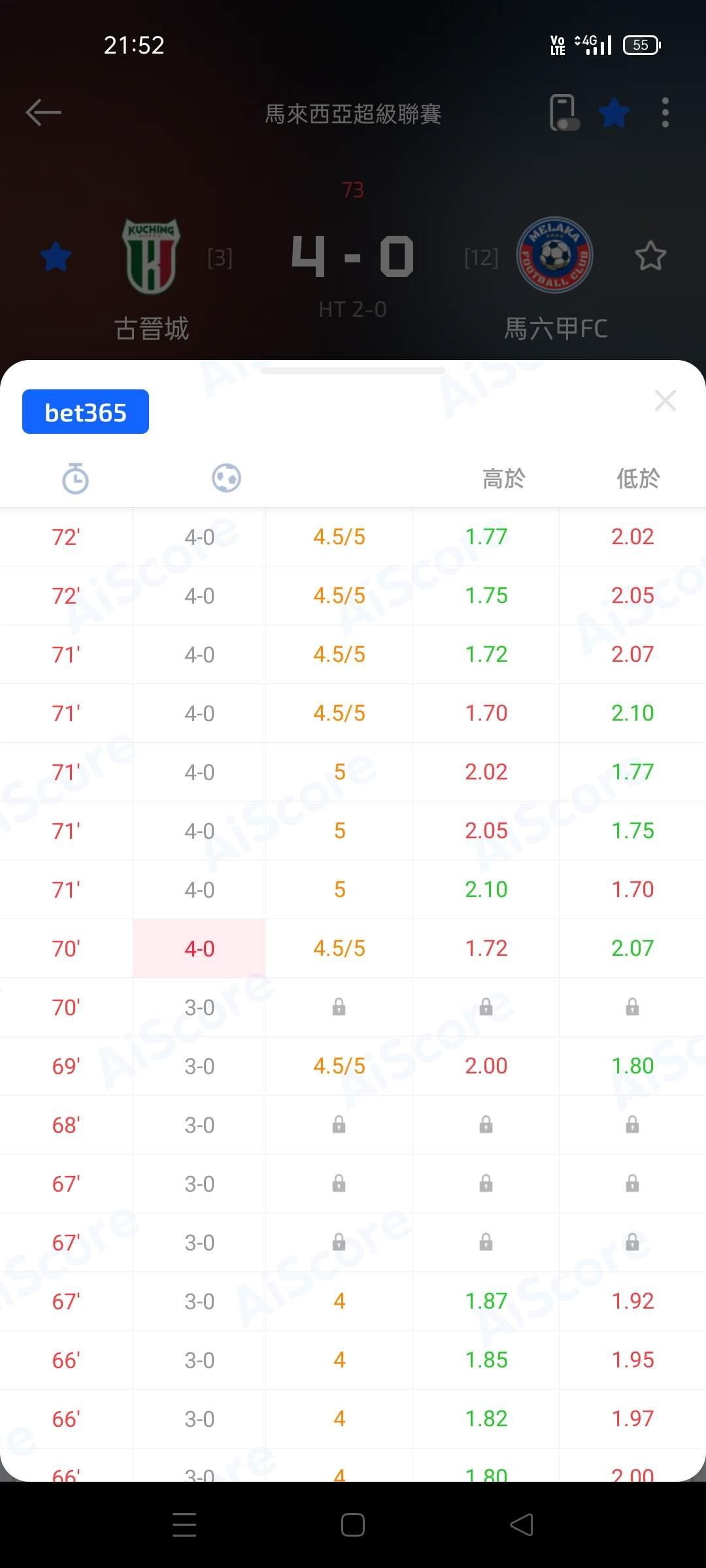Tap the 高於 column header
This screenshot has width=706, height=1568.
click(503, 478)
